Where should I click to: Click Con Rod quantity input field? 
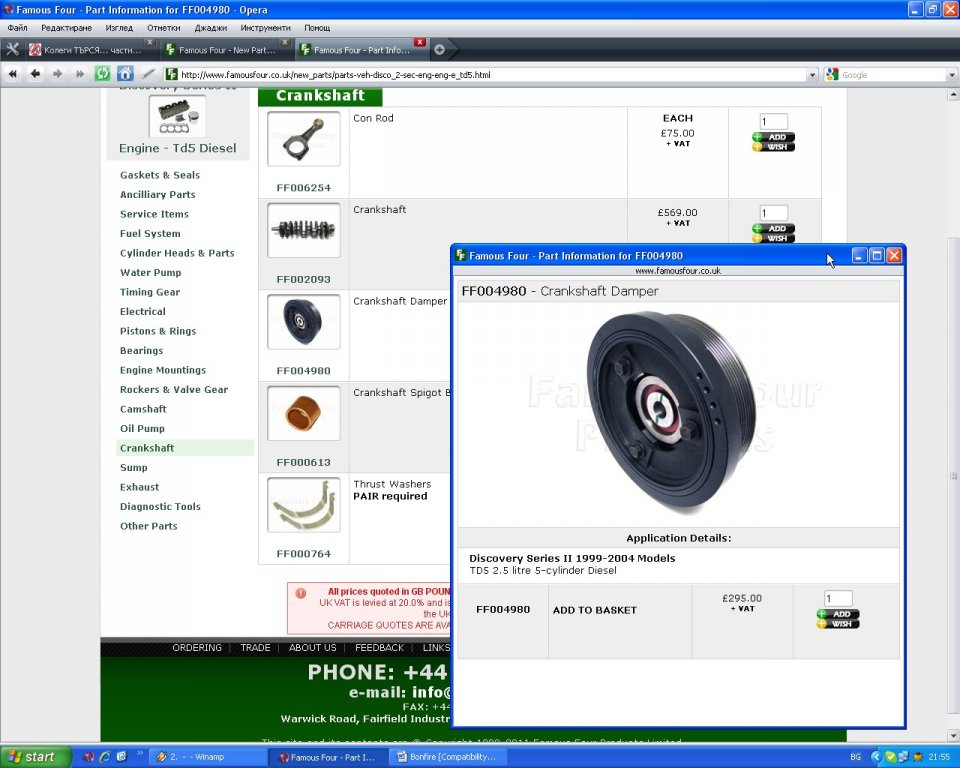773,121
